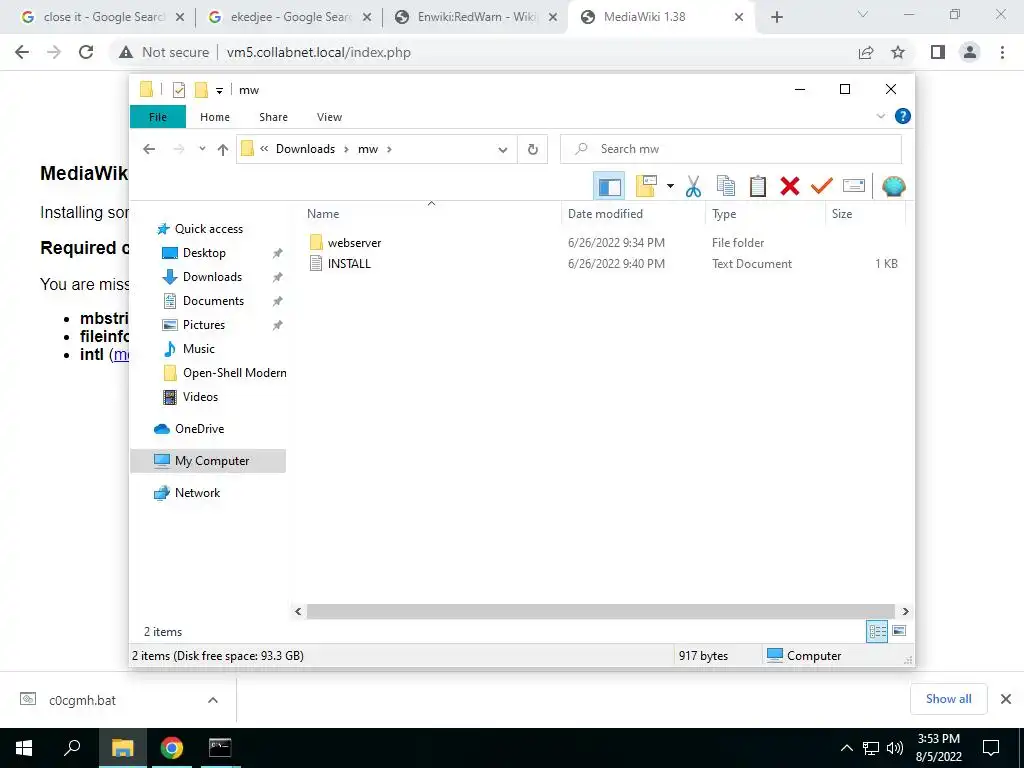Open Customize Quick Access Toolbar dropdown
Viewport: 1024px width, 768px height.
click(x=219, y=90)
